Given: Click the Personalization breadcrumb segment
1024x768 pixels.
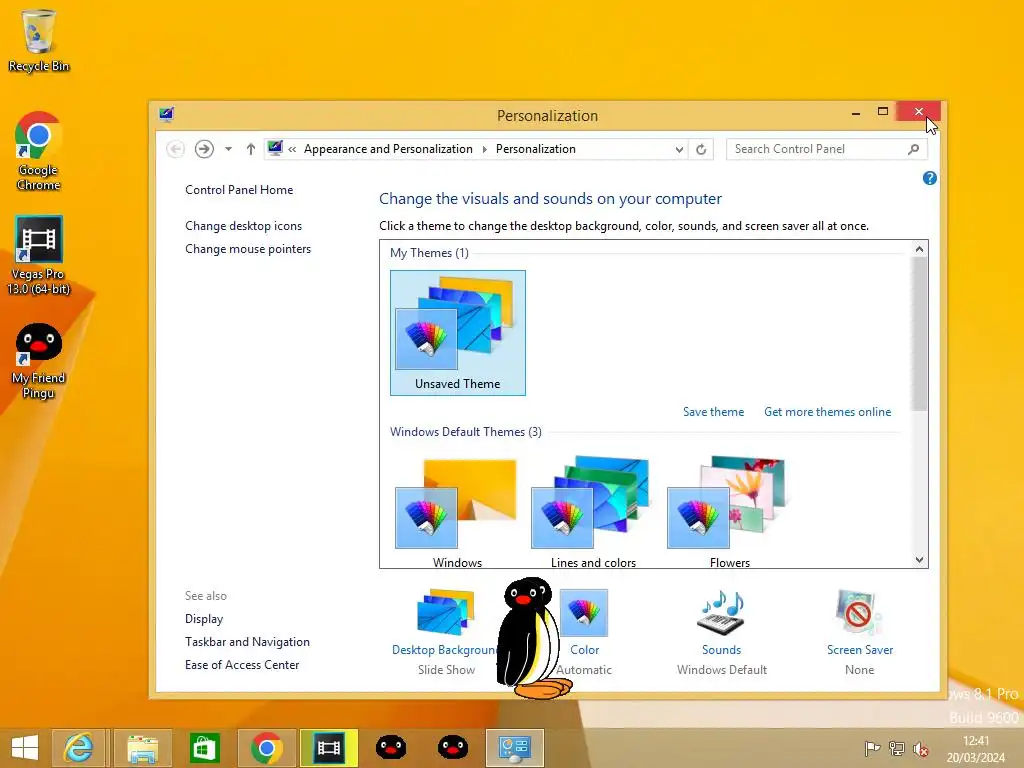Looking at the screenshot, I should pyautogui.click(x=536, y=150).
